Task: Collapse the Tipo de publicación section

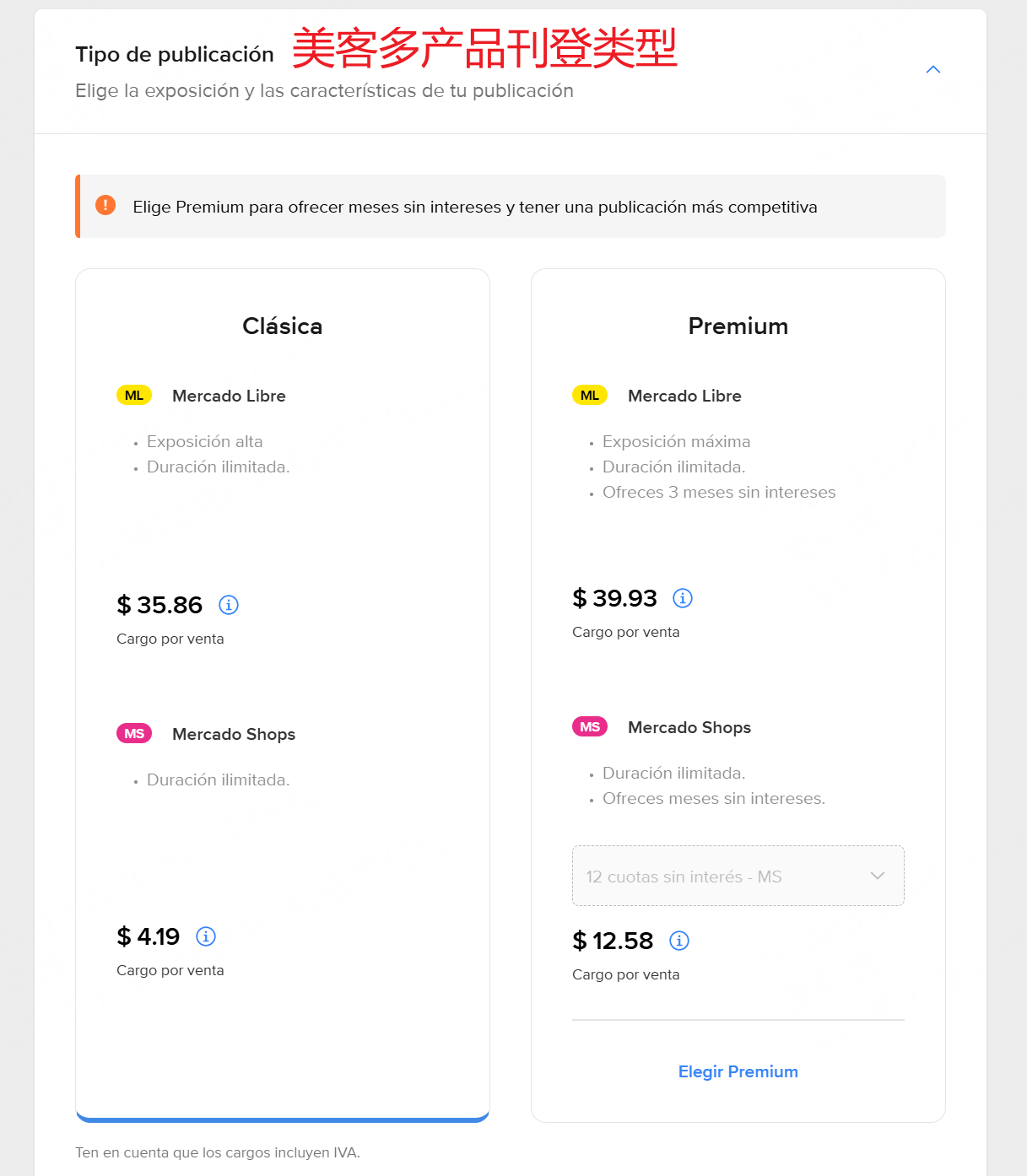Action: point(933,70)
